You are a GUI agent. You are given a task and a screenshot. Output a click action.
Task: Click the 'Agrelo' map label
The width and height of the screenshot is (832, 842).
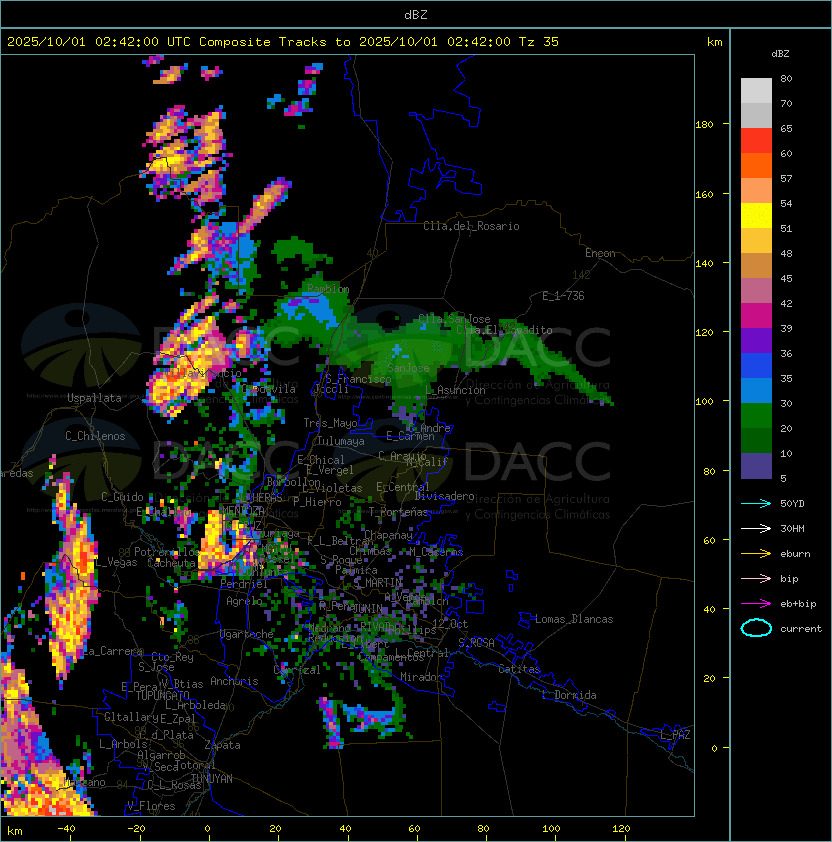pos(244,601)
